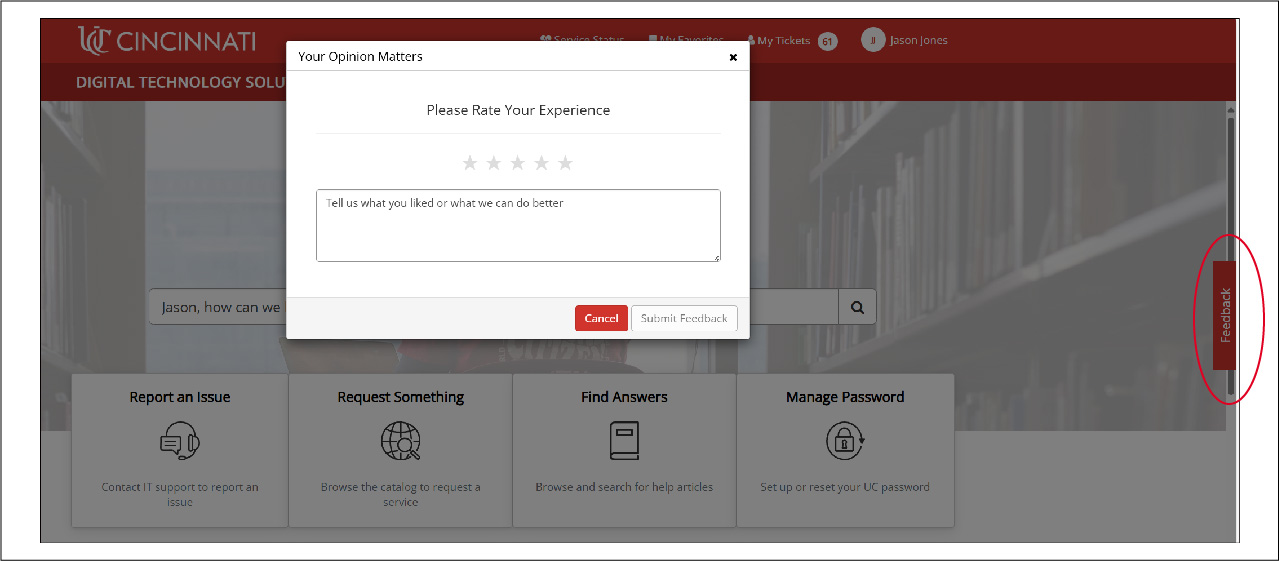Click the book Find Answers icon
This screenshot has height=561, width=1279.
[624, 440]
